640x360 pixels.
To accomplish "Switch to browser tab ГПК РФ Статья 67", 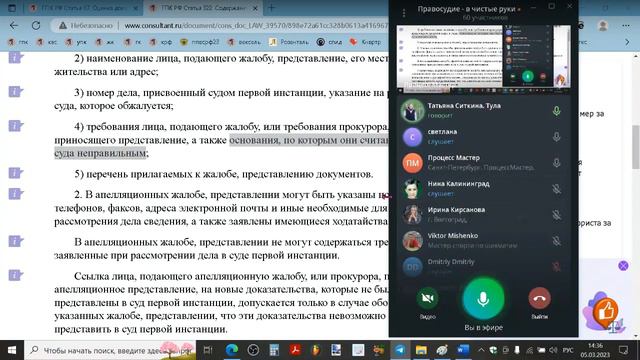I will pyautogui.click(x=85, y=8).
